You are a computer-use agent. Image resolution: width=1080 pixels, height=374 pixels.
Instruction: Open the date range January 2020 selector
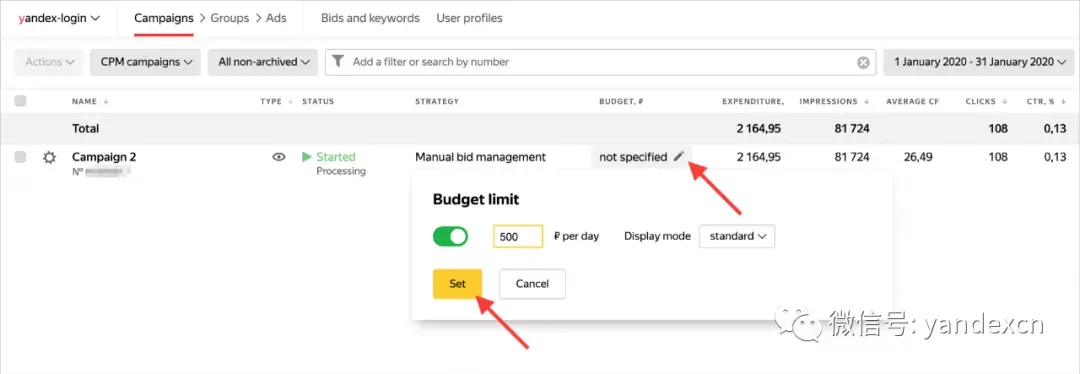click(x=979, y=62)
